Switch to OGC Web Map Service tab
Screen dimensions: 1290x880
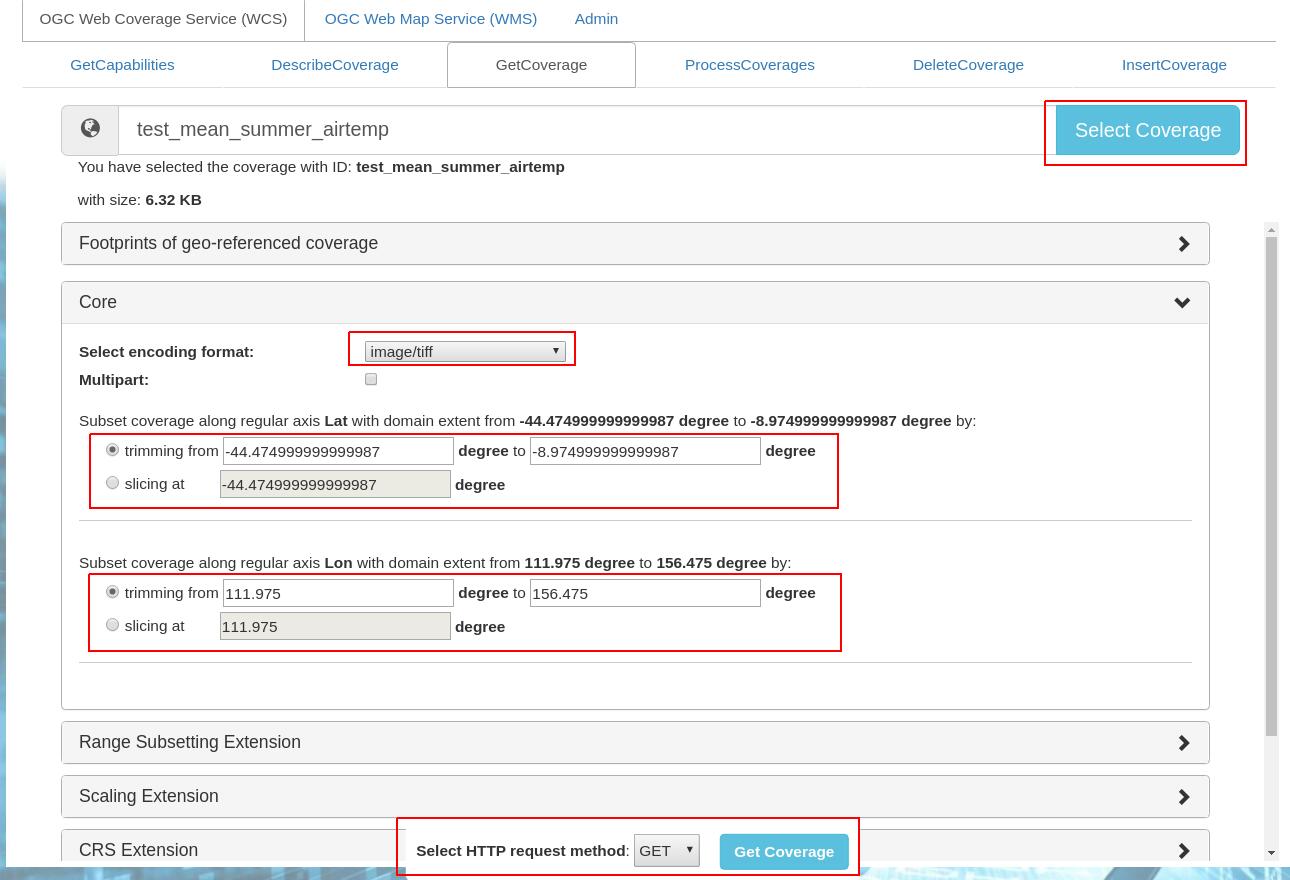click(430, 19)
